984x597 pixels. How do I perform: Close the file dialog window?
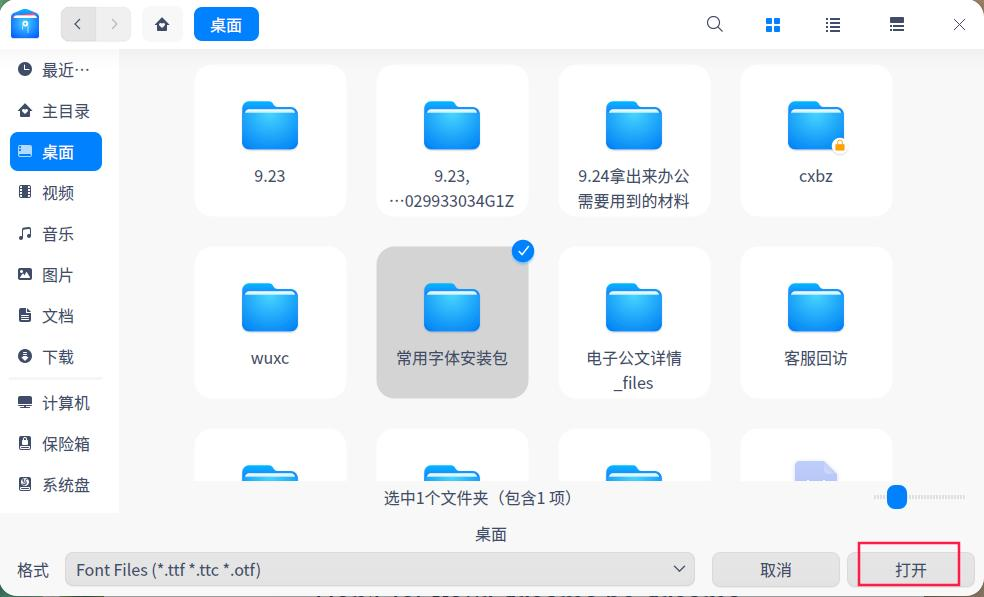click(x=959, y=25)
